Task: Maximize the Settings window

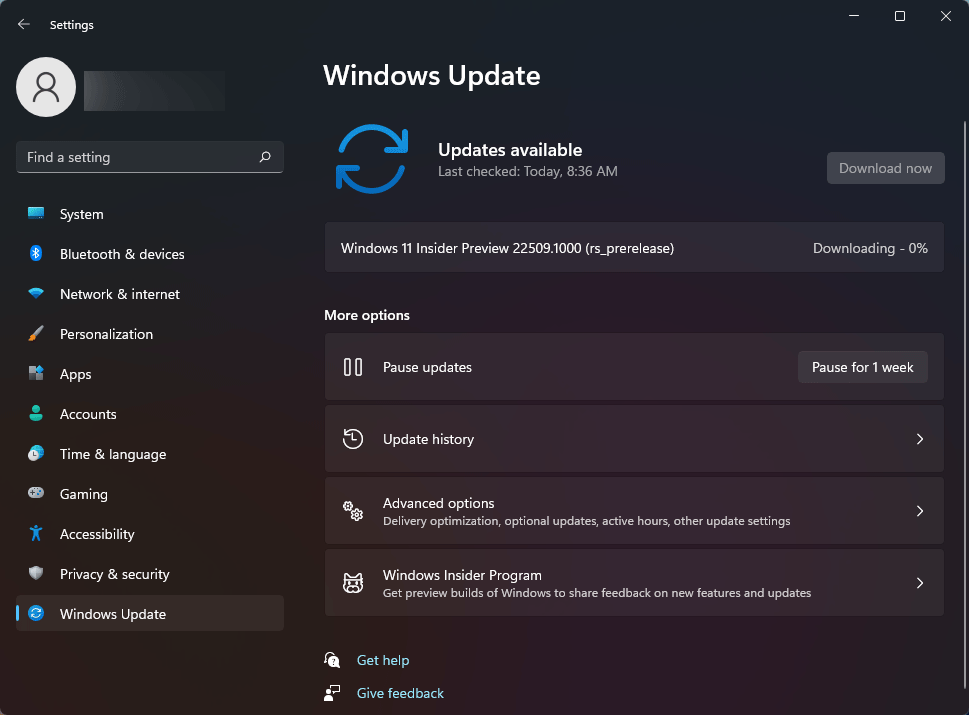Action: tap(900, 16)
